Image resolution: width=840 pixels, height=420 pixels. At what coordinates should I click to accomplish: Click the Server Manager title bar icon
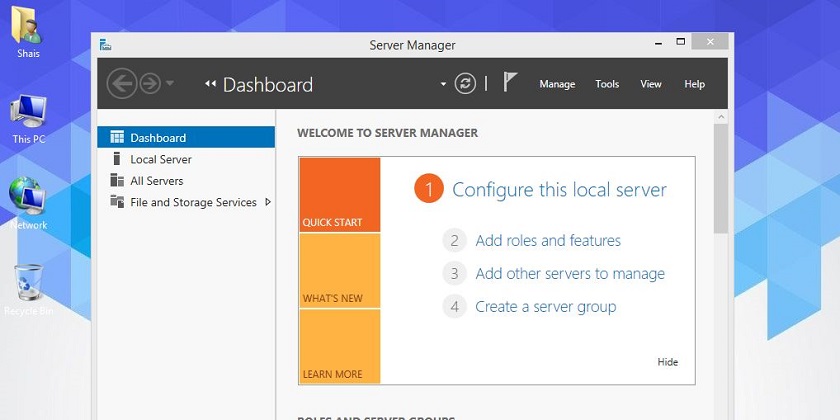[x=106, y=45]
